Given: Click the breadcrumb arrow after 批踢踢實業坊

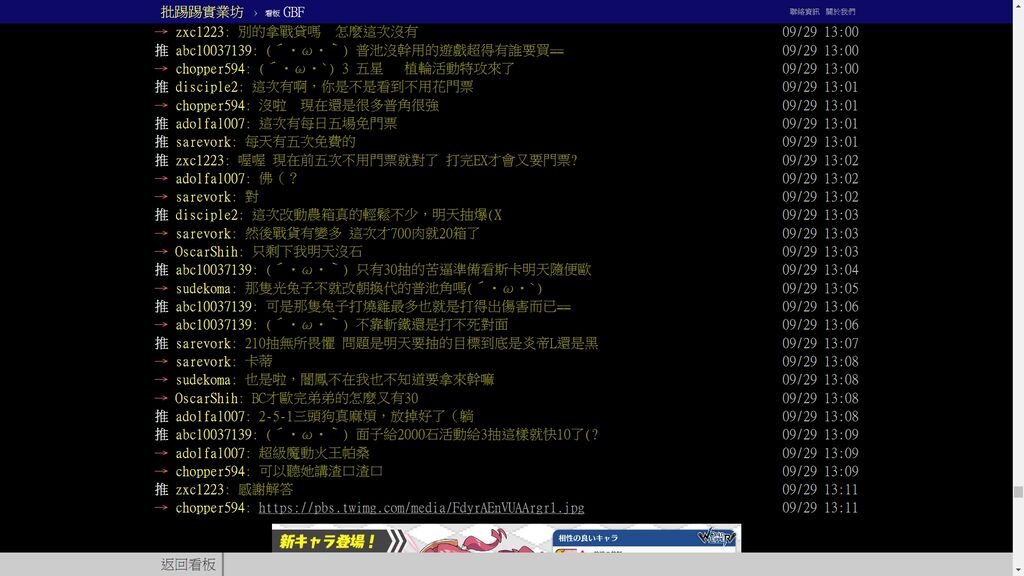Looking at the screenshot, I should 255,13.
